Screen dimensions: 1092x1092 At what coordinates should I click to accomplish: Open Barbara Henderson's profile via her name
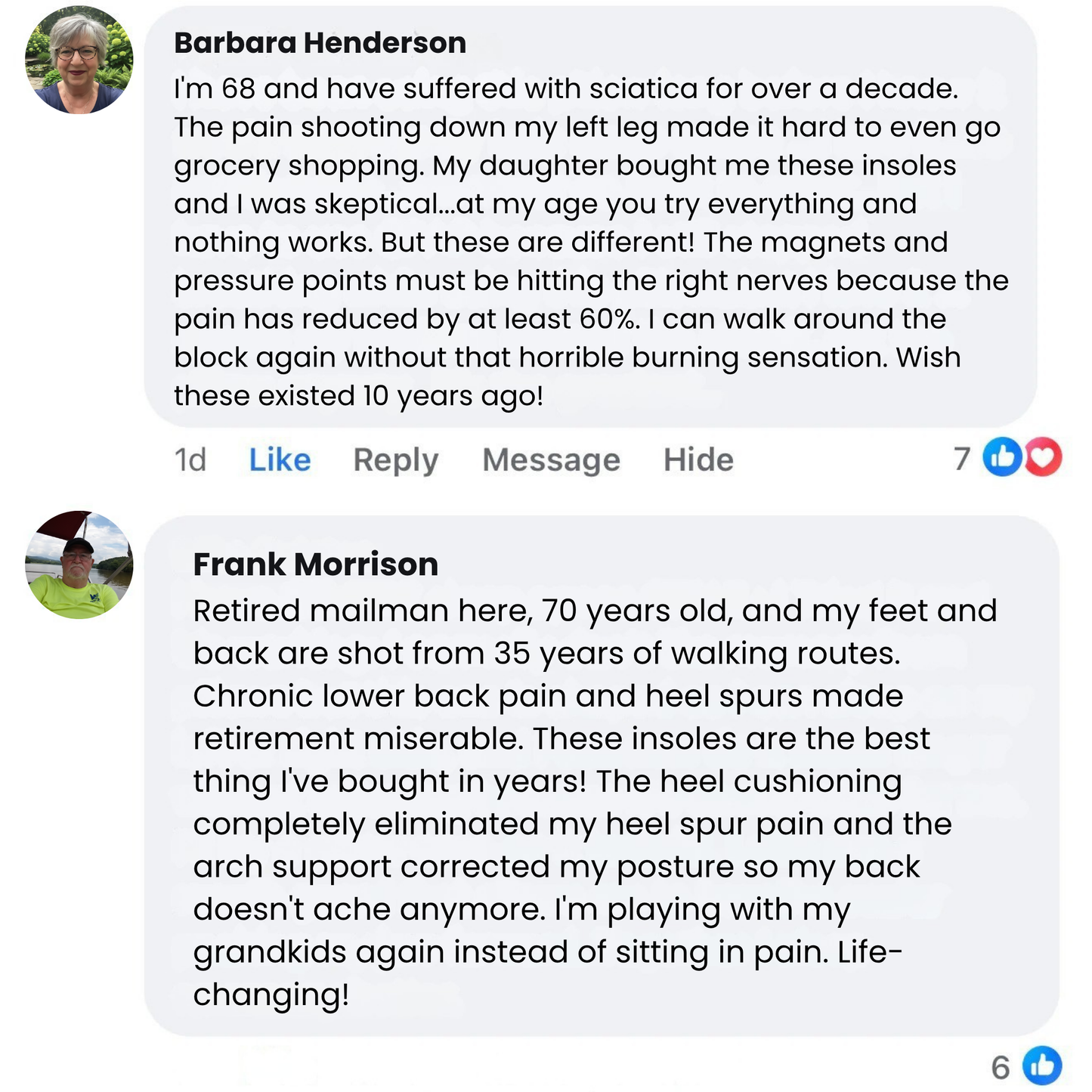pyautogui.click(x=319, y=42)
